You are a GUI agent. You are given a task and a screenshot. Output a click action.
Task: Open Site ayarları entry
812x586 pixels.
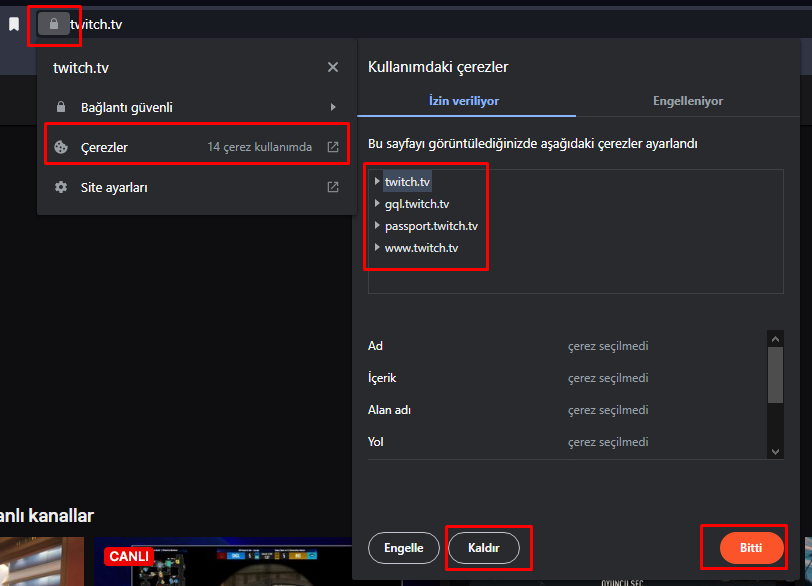pyautogui.click(x=197, y=187)
